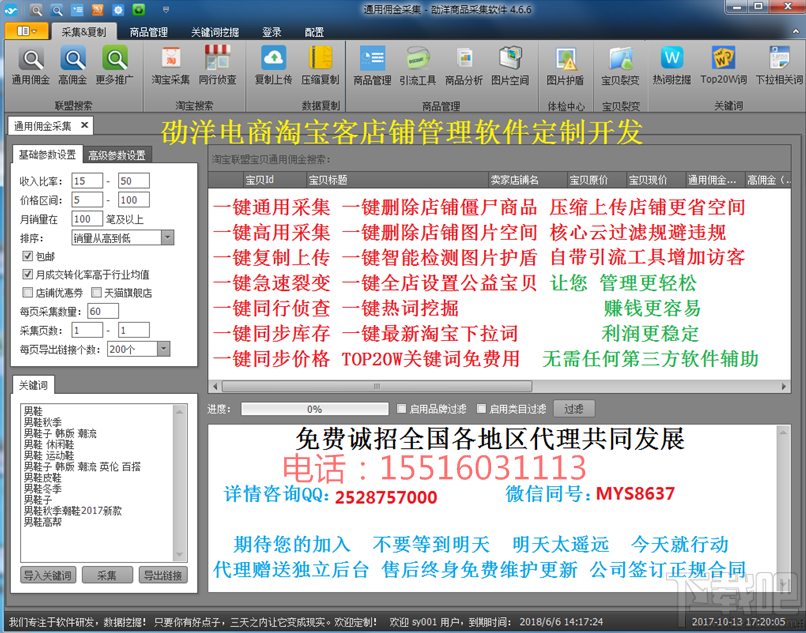Select the 高级参数设置 tab
Image resolution: width=806 pixels, height=633 pixels.
117,155
